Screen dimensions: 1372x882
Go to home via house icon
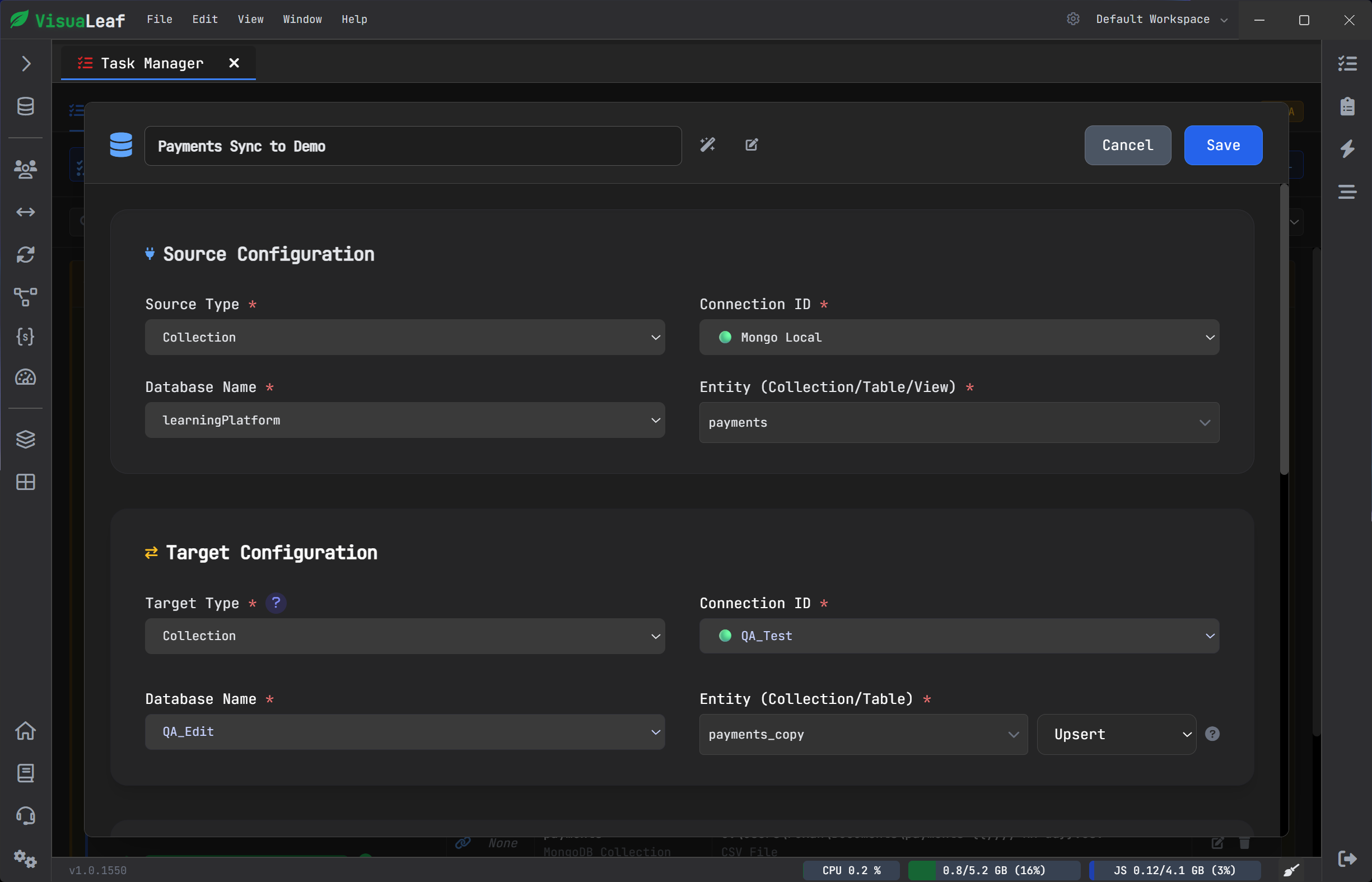[26, 731]
